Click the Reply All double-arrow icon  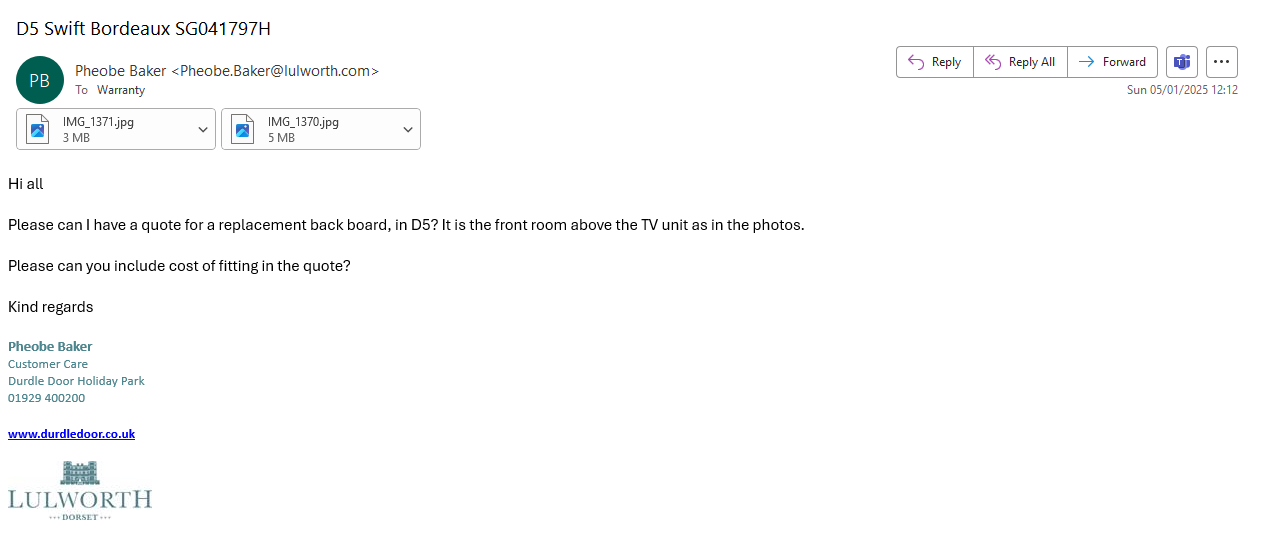pyautogui.click(x=993, y=62)
